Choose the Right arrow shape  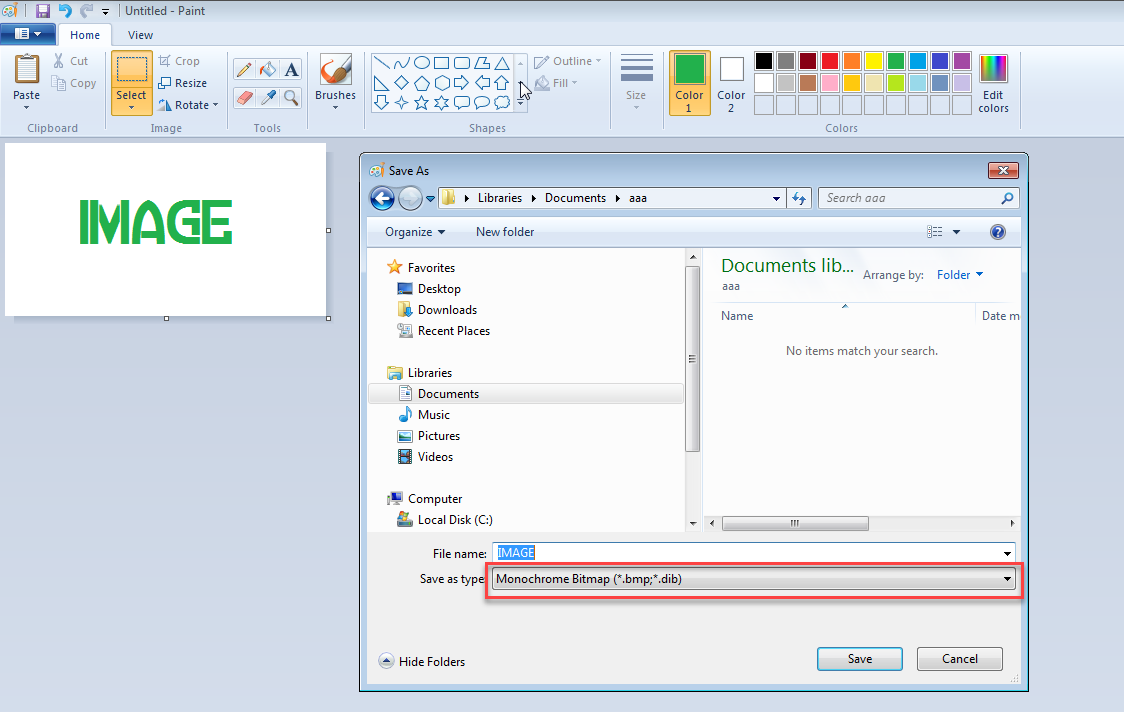[x=462, y=82]
